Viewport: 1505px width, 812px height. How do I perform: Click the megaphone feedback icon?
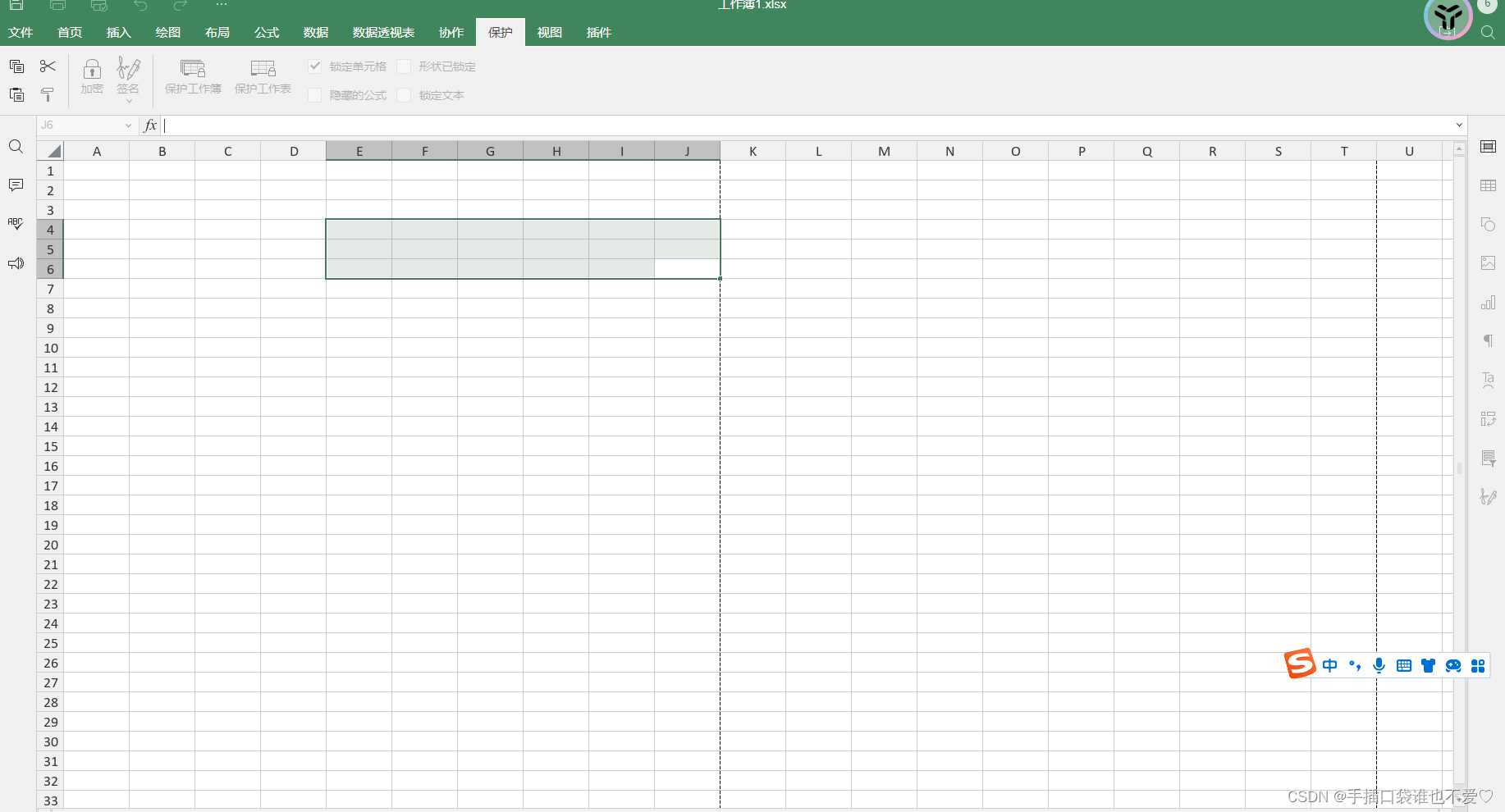(x=16, y=263)
